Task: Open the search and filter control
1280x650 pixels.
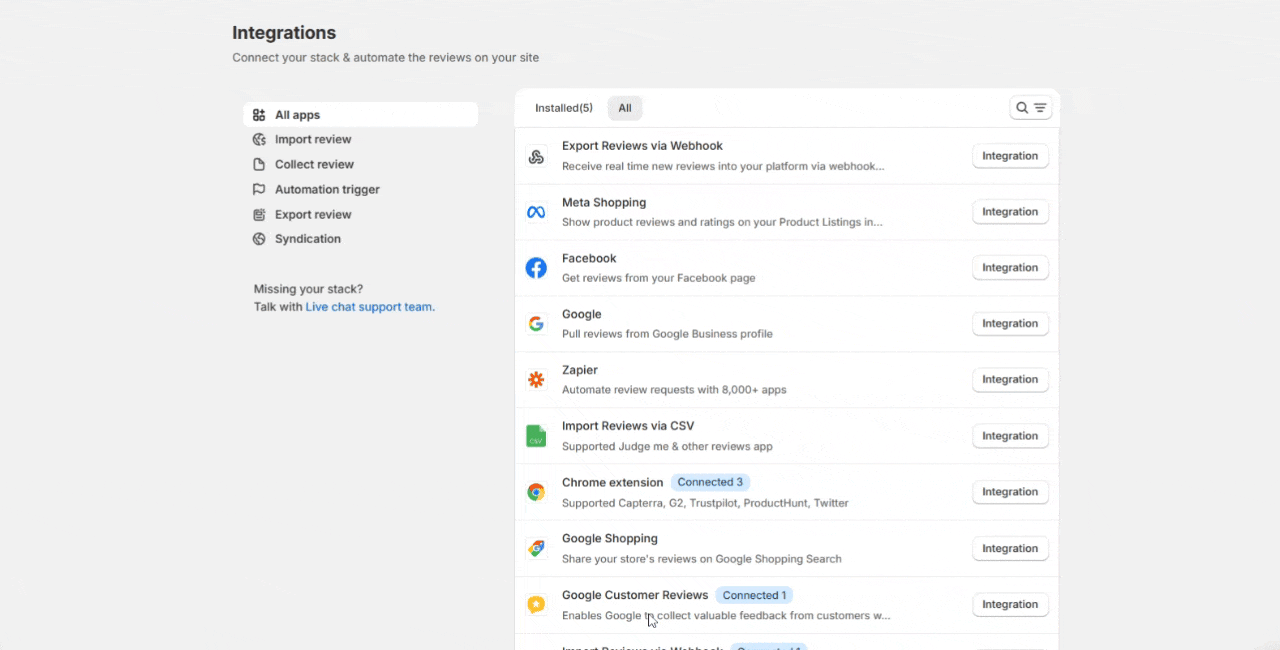Action: (1030, 108)
